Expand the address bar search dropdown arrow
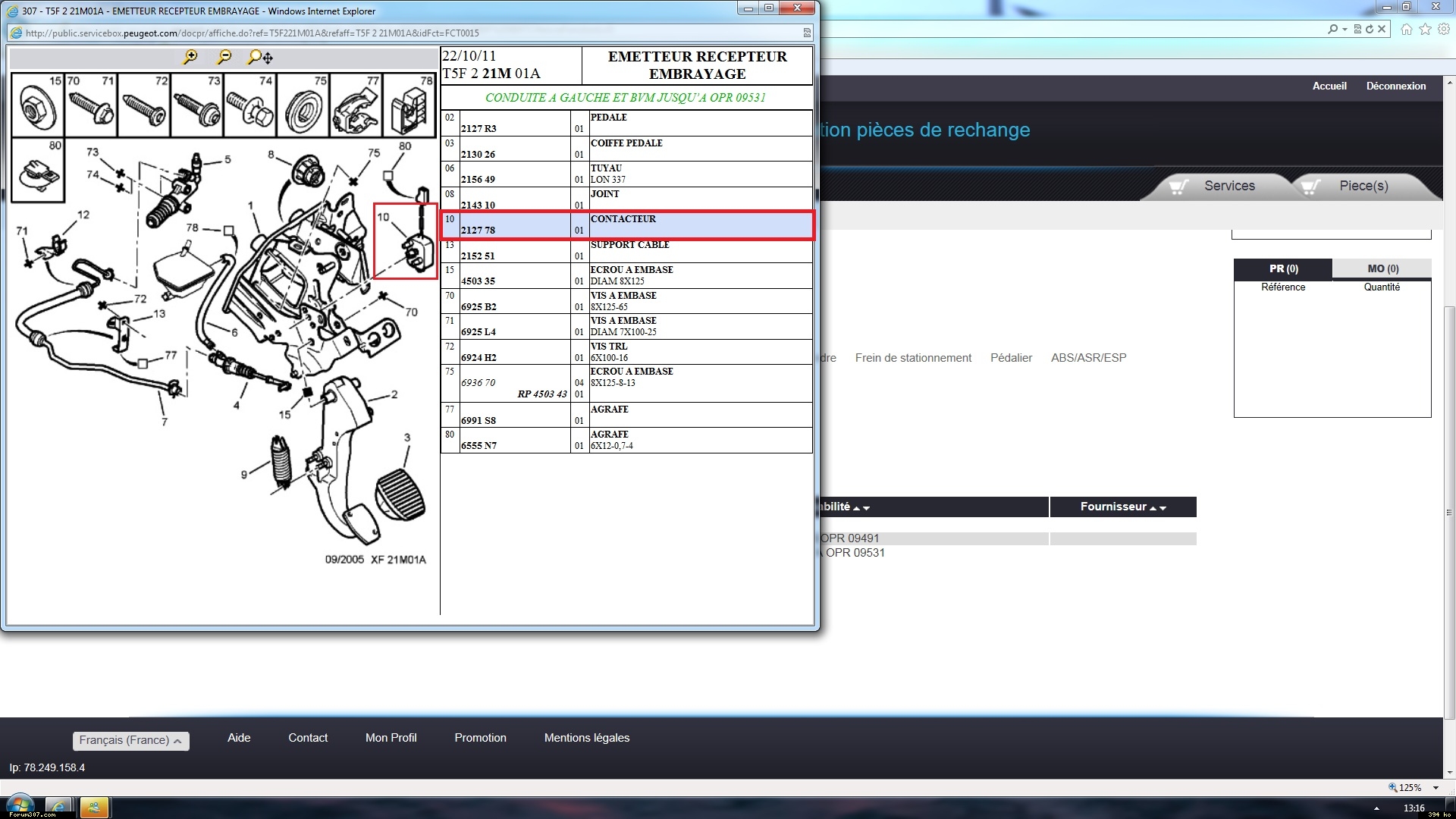1456x819 pixels. coord(1345,29)
